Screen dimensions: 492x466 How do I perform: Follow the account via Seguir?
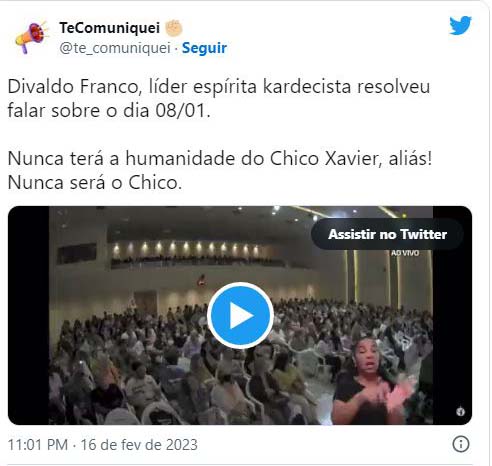point(204,48)
